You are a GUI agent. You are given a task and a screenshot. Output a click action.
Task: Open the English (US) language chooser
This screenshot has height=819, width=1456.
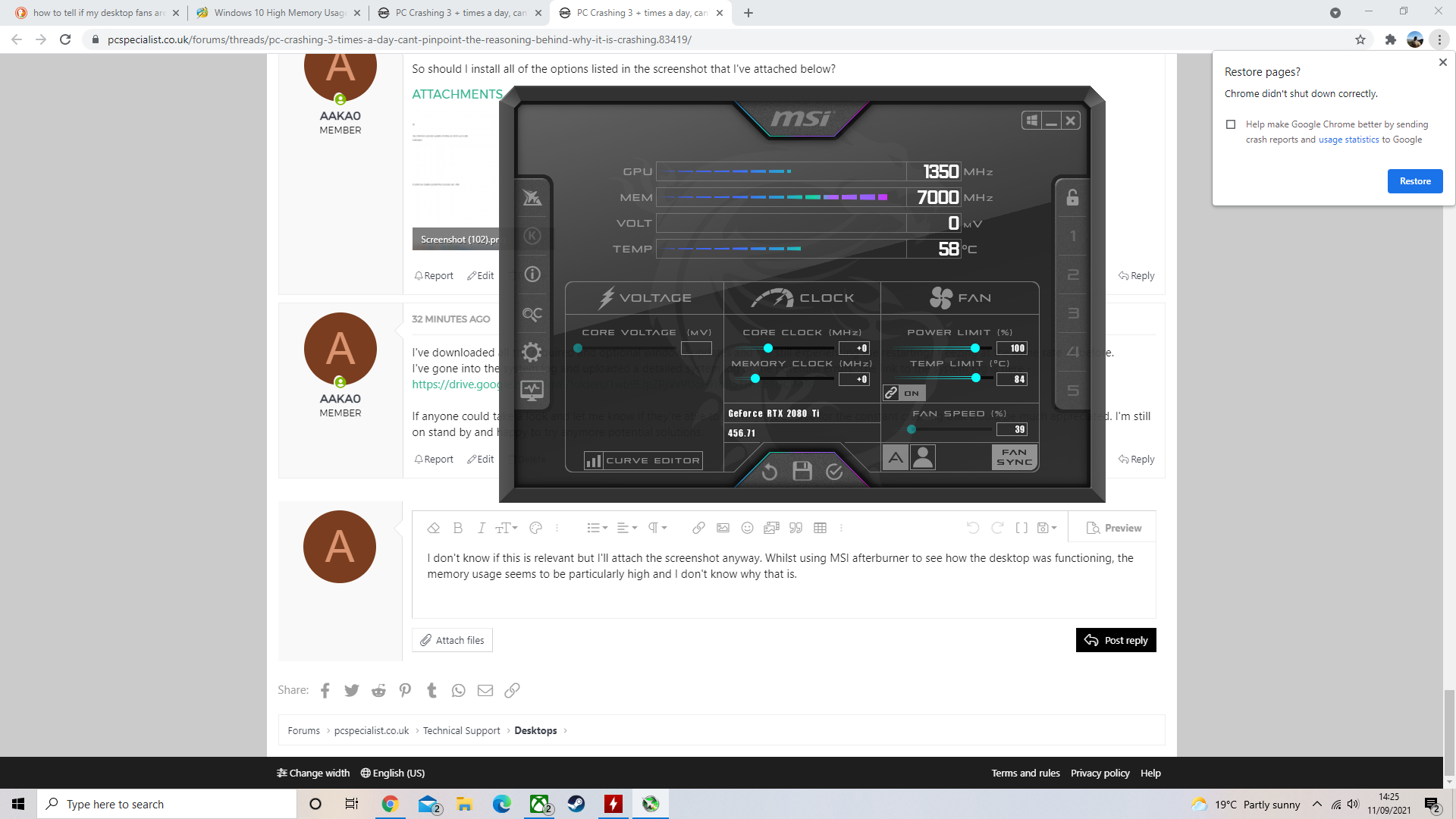(x=392, y=773)
